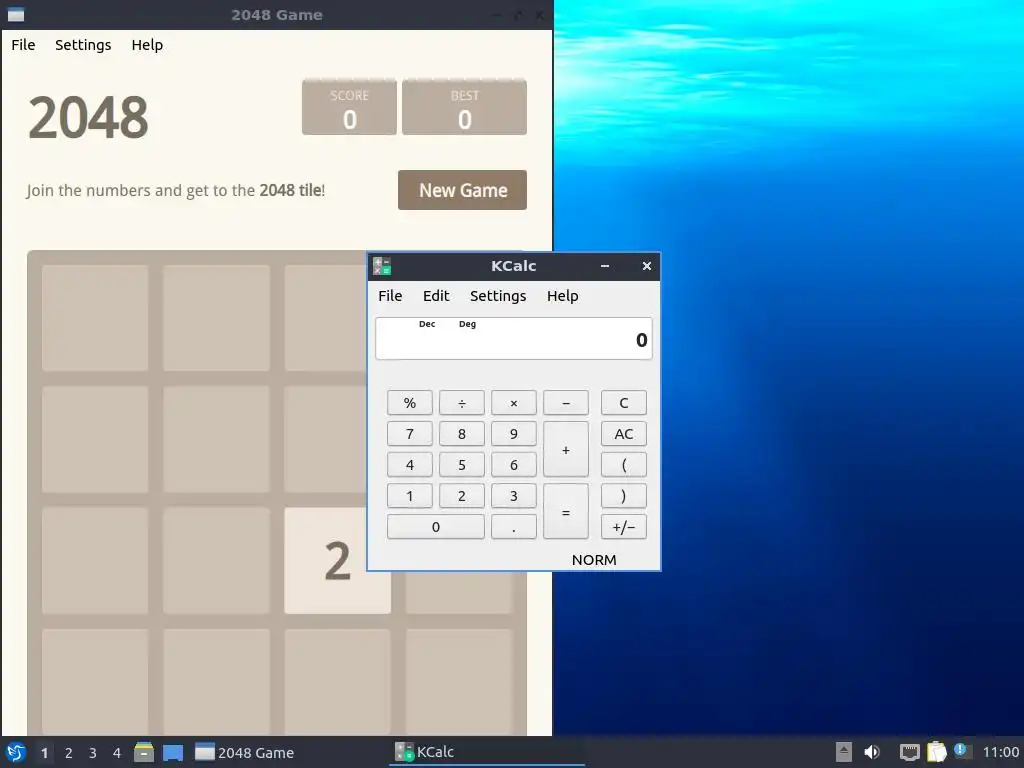
Task: Click the BEST score box in 2048
Action: tap(464, 107)
